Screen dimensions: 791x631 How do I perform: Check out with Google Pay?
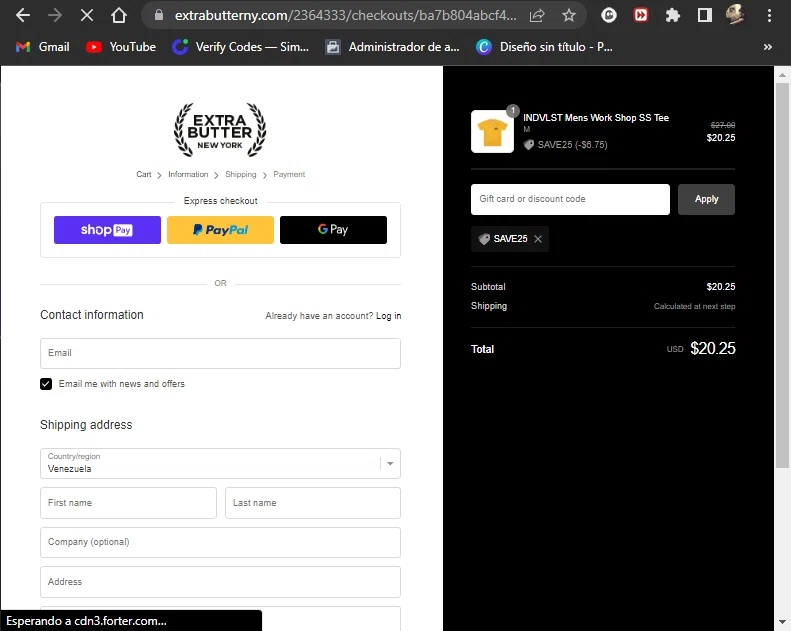[x=333, y=230]
